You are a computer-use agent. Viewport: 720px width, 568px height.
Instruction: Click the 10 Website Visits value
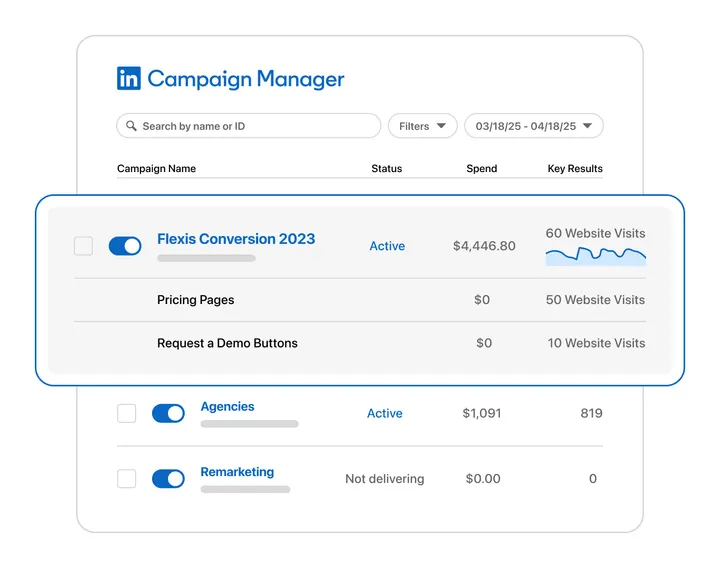pos(596,343)
